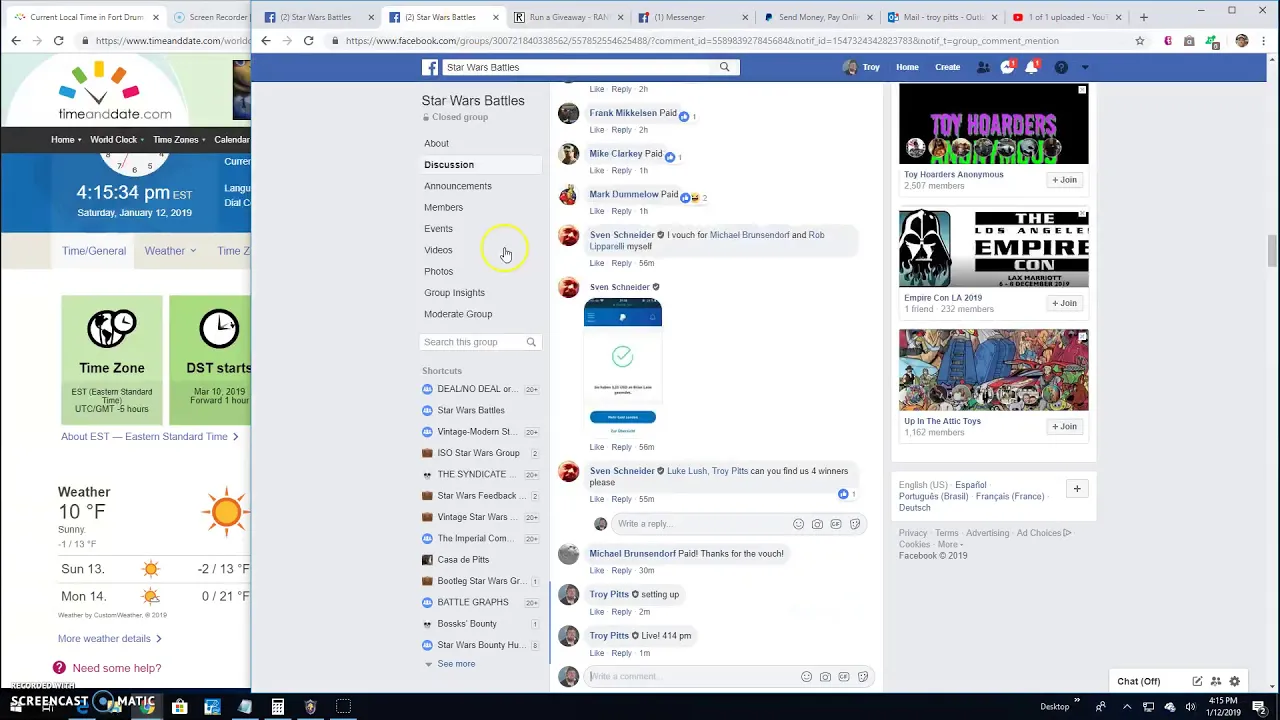Open the Announcements section

coord(458,186)
